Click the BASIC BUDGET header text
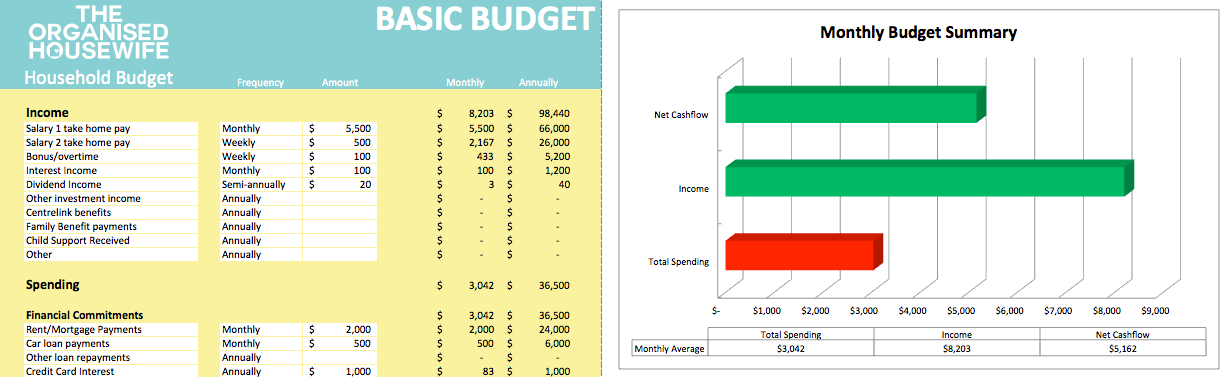 (x=485, y=19)
